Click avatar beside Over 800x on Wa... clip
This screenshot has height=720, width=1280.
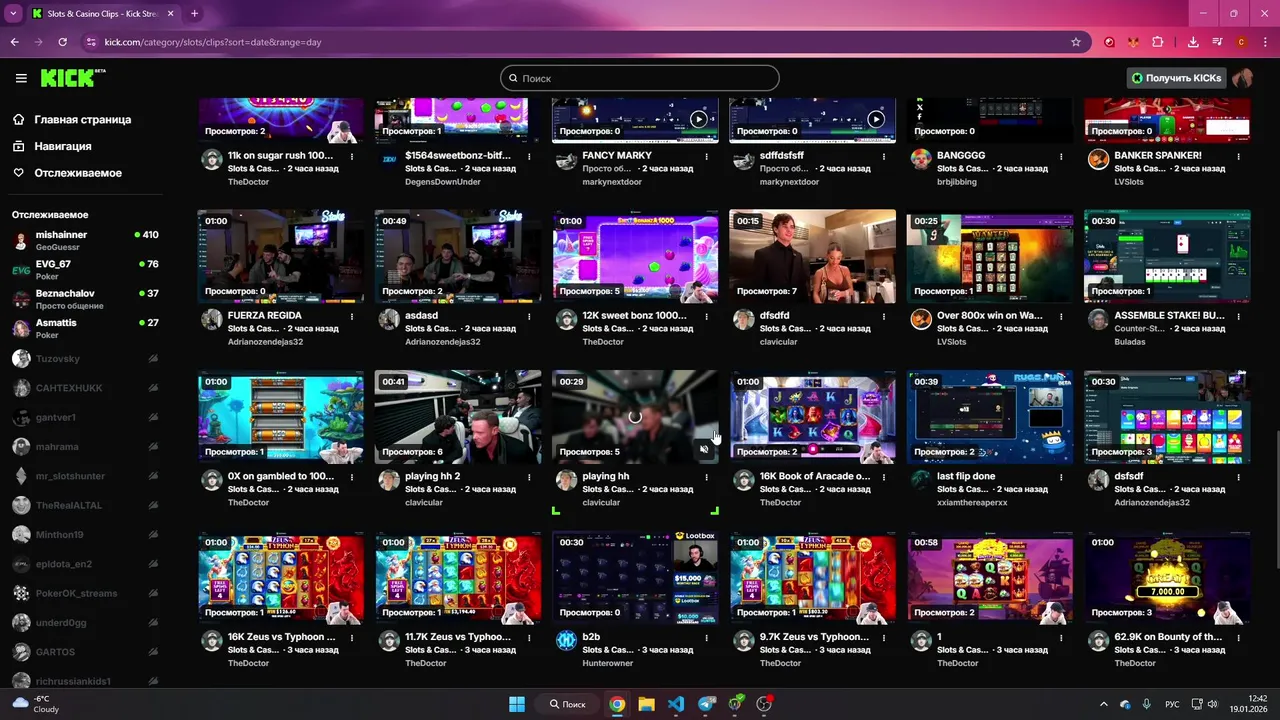921,319
